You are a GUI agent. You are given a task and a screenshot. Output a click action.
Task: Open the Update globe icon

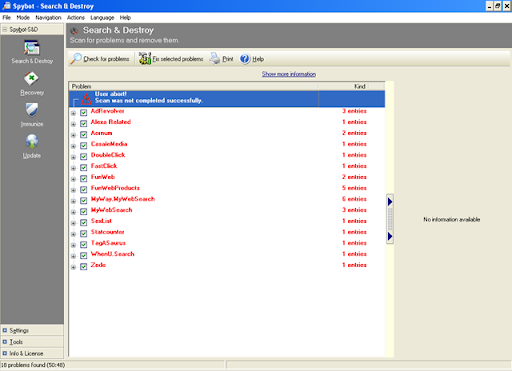[x=32, y=141]
